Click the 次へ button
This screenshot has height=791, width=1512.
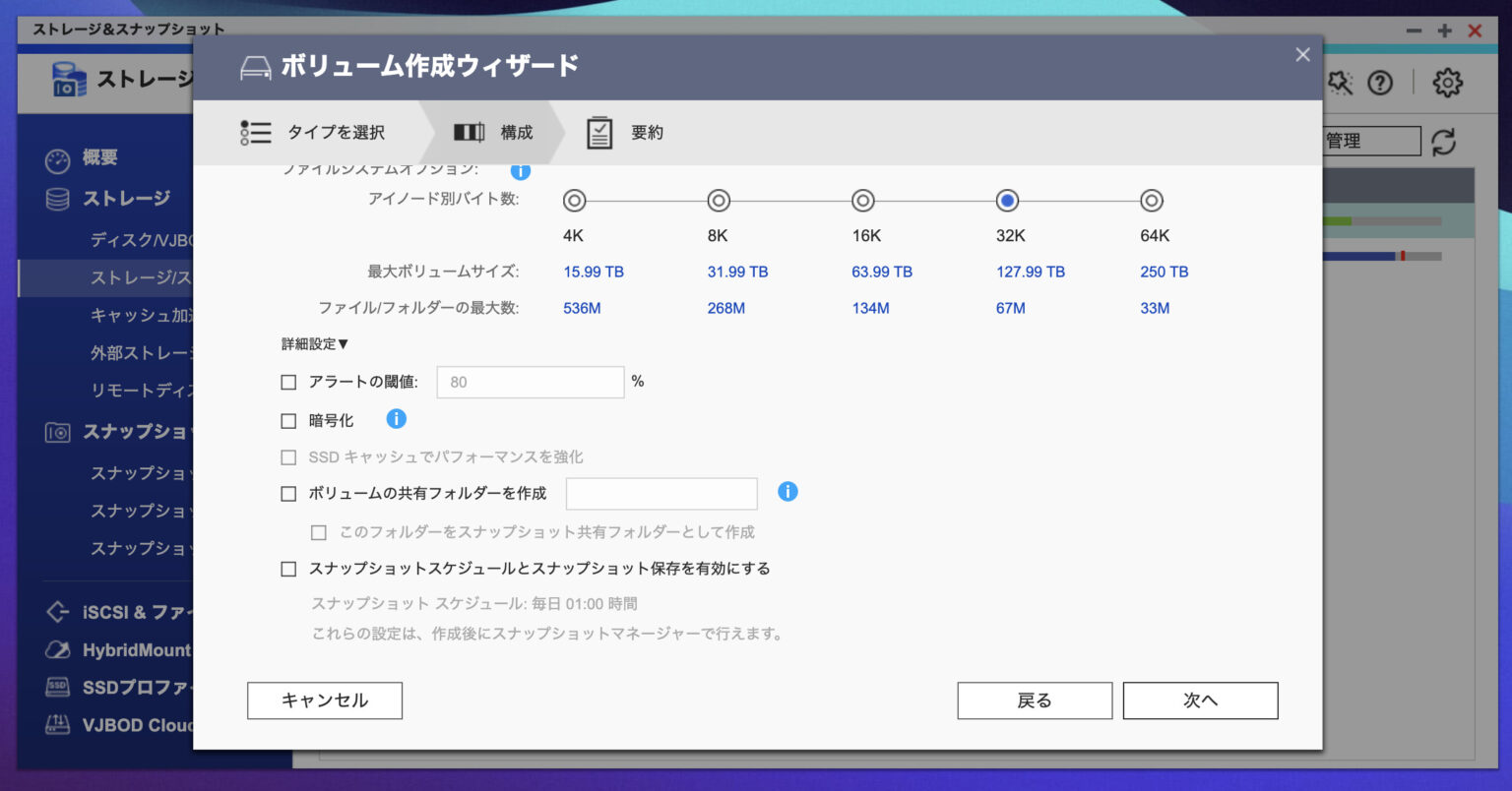pyautogui.click(x=1200, y=700)
